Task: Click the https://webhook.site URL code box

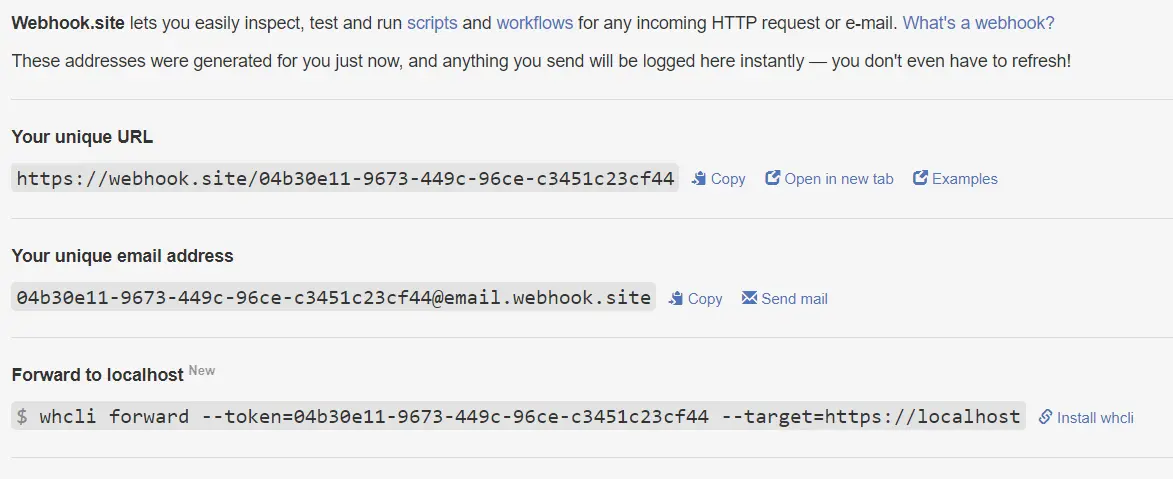Action: (x=345, y=179)
